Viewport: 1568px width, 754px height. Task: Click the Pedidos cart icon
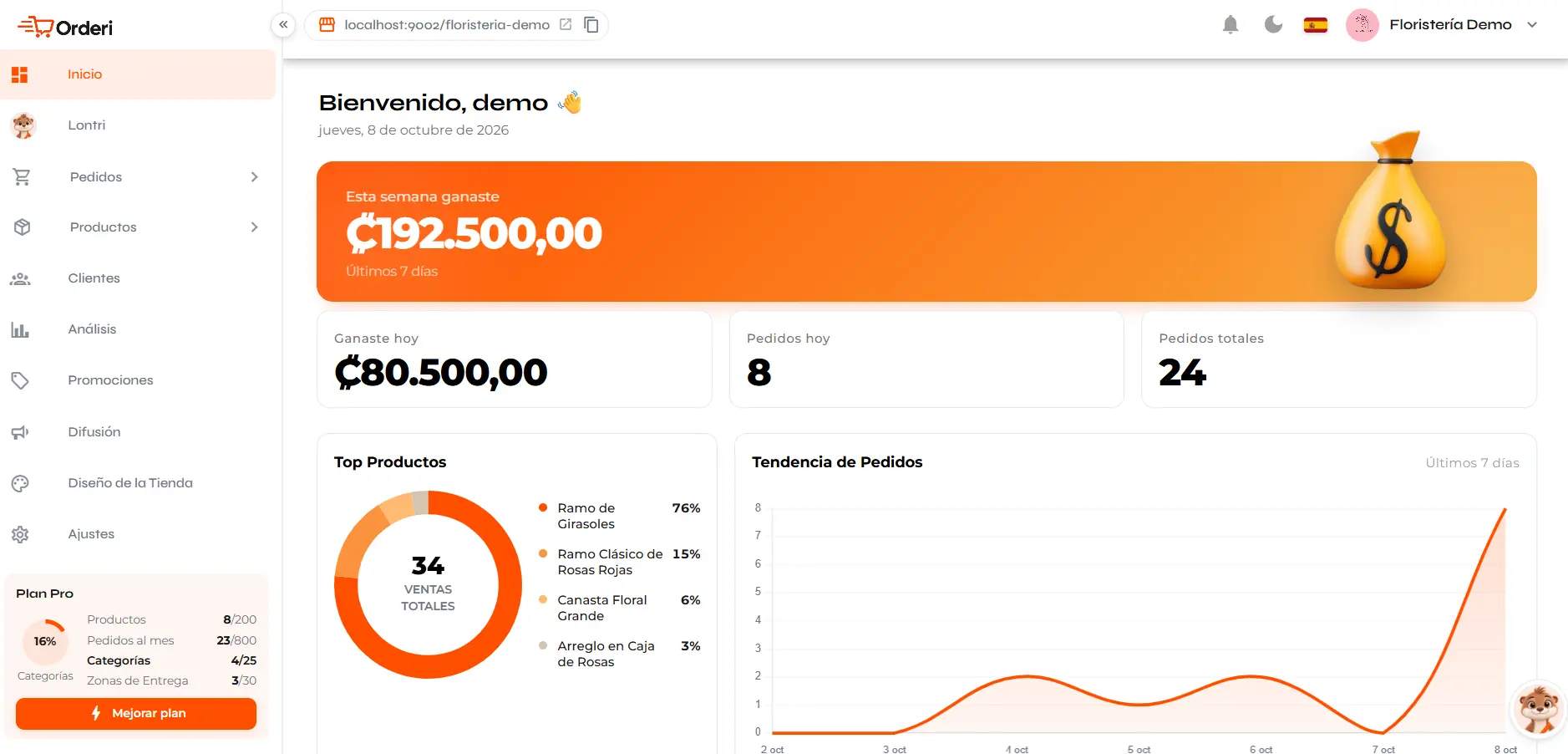point(22,177)
